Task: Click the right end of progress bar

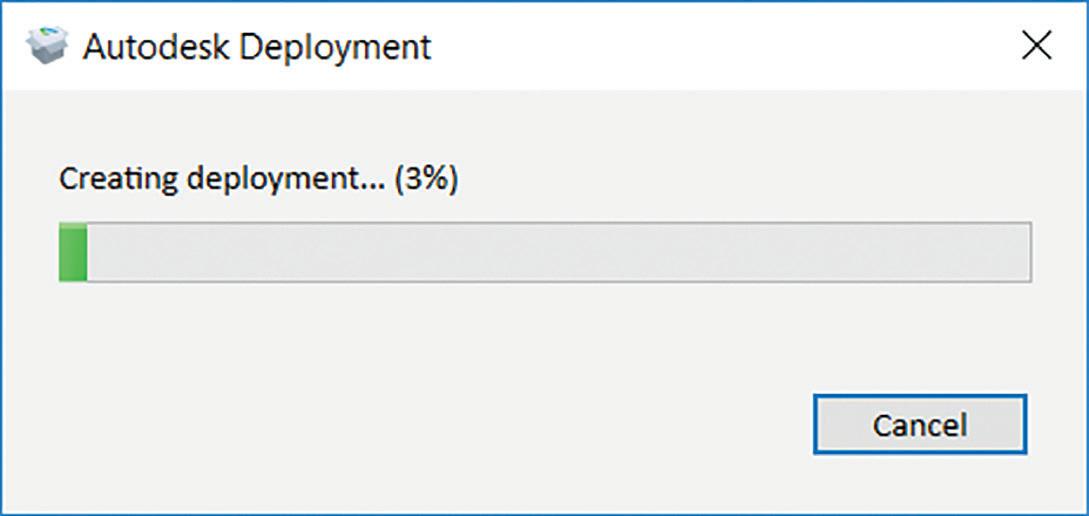Action: (1021, 252)
